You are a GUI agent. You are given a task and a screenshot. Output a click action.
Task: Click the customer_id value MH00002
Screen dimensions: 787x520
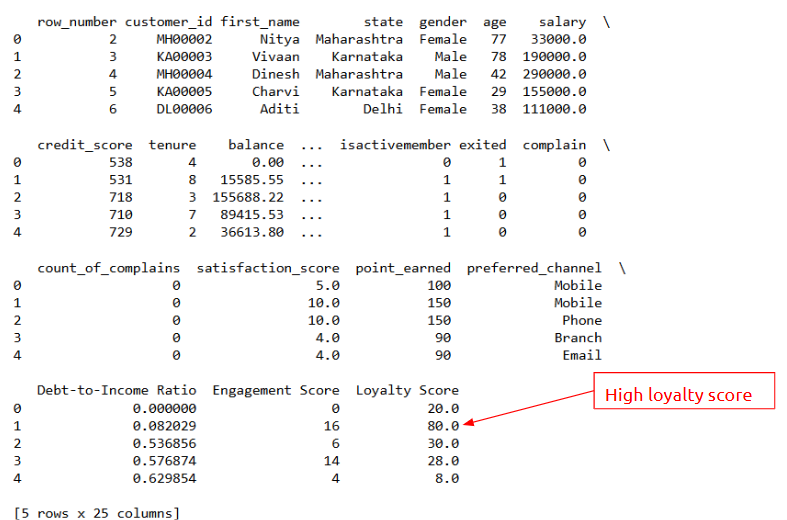tap(184, 39)
